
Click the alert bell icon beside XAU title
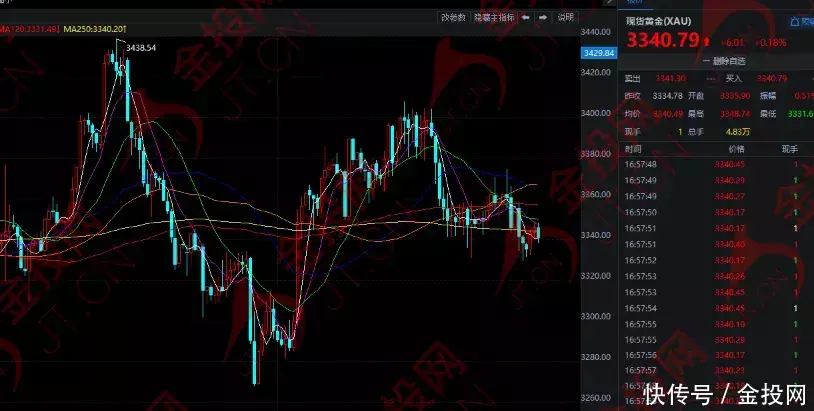795,21
